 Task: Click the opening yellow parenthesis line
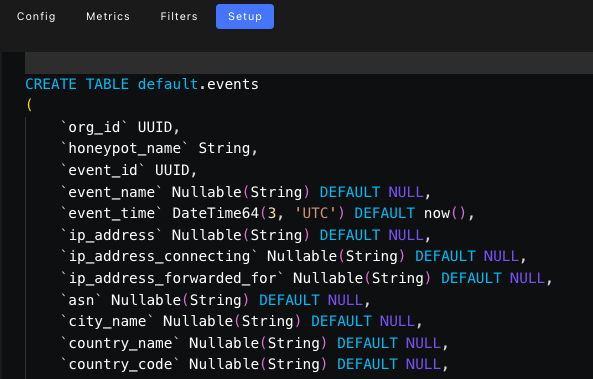pyautogui.click(x=29, y=105)
